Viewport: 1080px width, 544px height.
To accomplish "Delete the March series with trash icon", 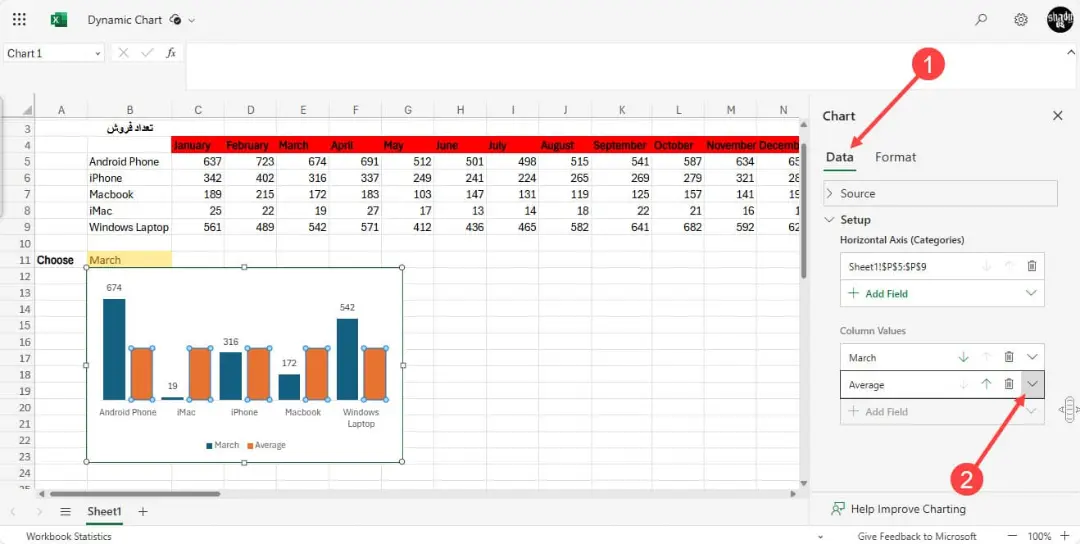I will pyautogui.click(x=1009, y=357).
